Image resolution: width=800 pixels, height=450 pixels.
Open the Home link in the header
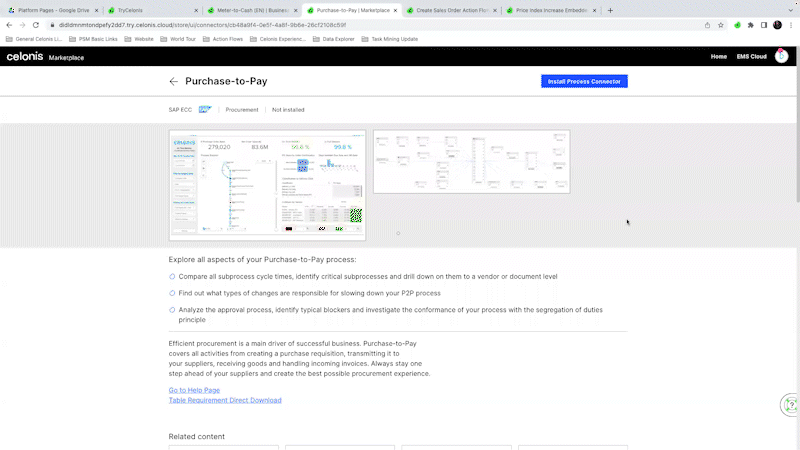point(718,57)
